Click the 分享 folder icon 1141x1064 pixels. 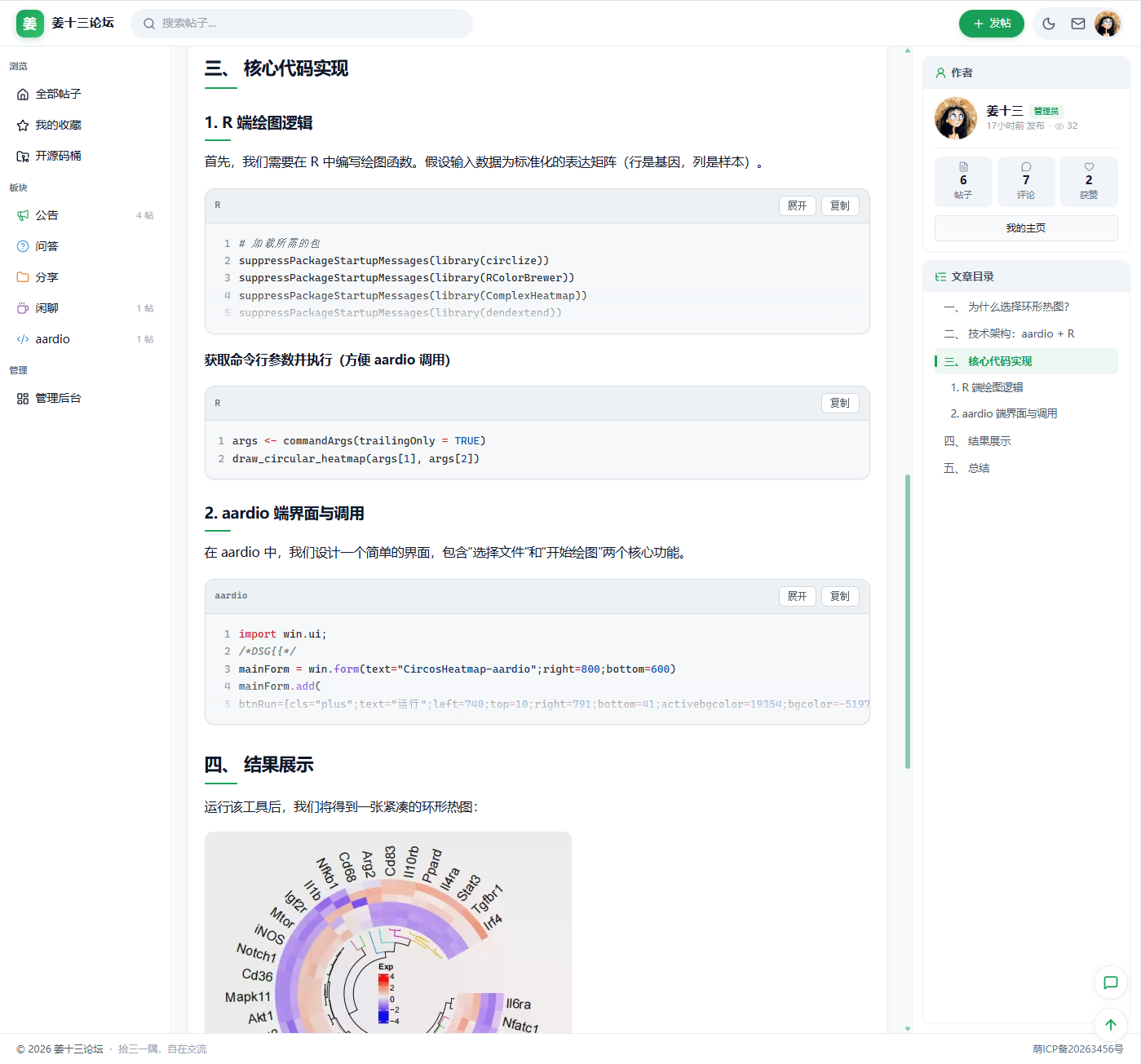tap(23, 277)
